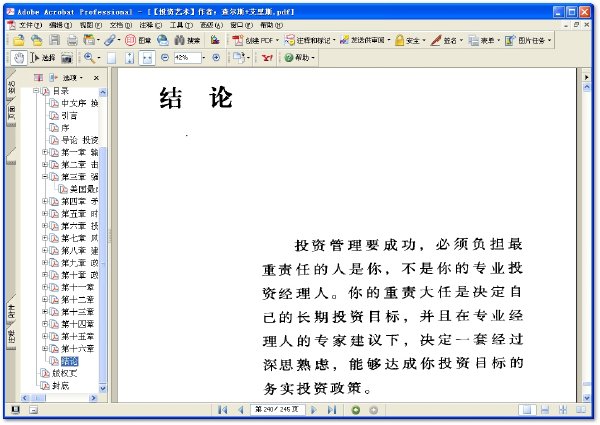
Task: Click the Email globe icon
Action: 163,40
